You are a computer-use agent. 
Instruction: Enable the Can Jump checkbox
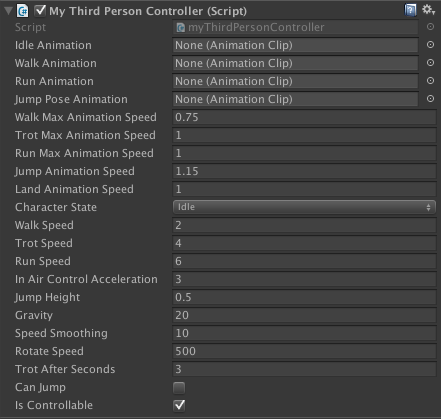tap(179, 388)
